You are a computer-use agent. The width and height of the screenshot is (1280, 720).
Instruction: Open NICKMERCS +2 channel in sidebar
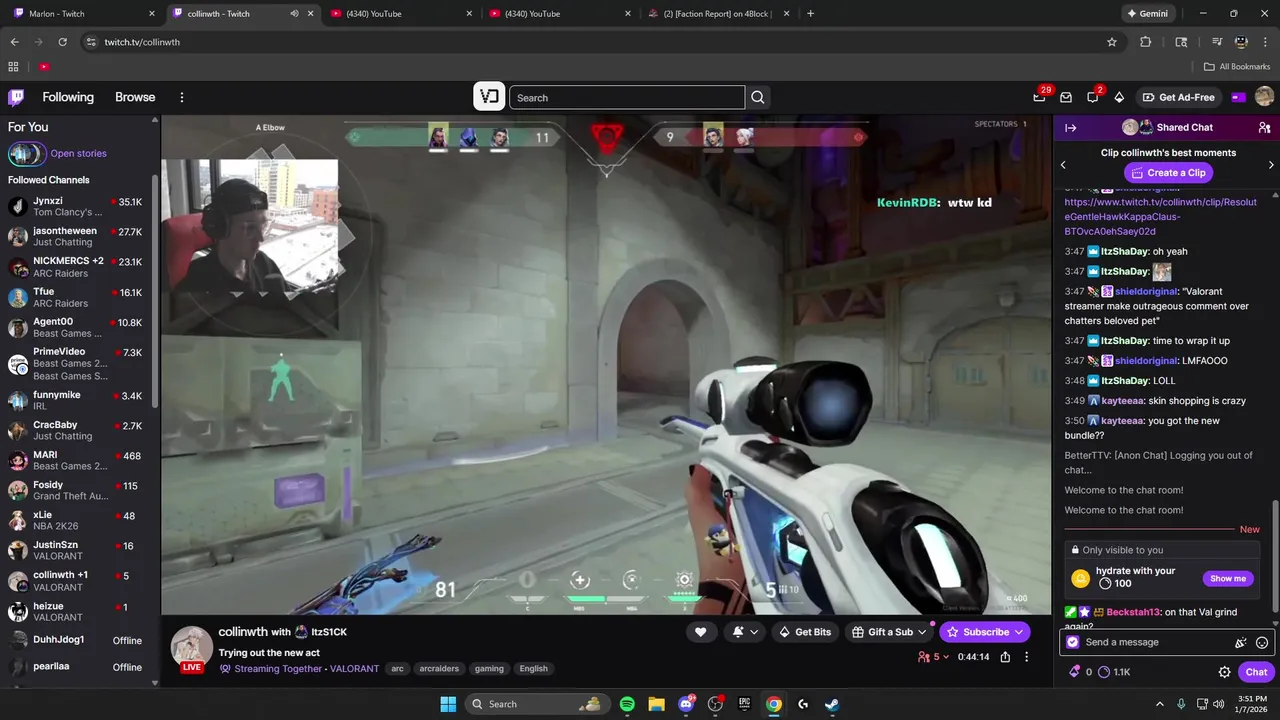point(78,267)
